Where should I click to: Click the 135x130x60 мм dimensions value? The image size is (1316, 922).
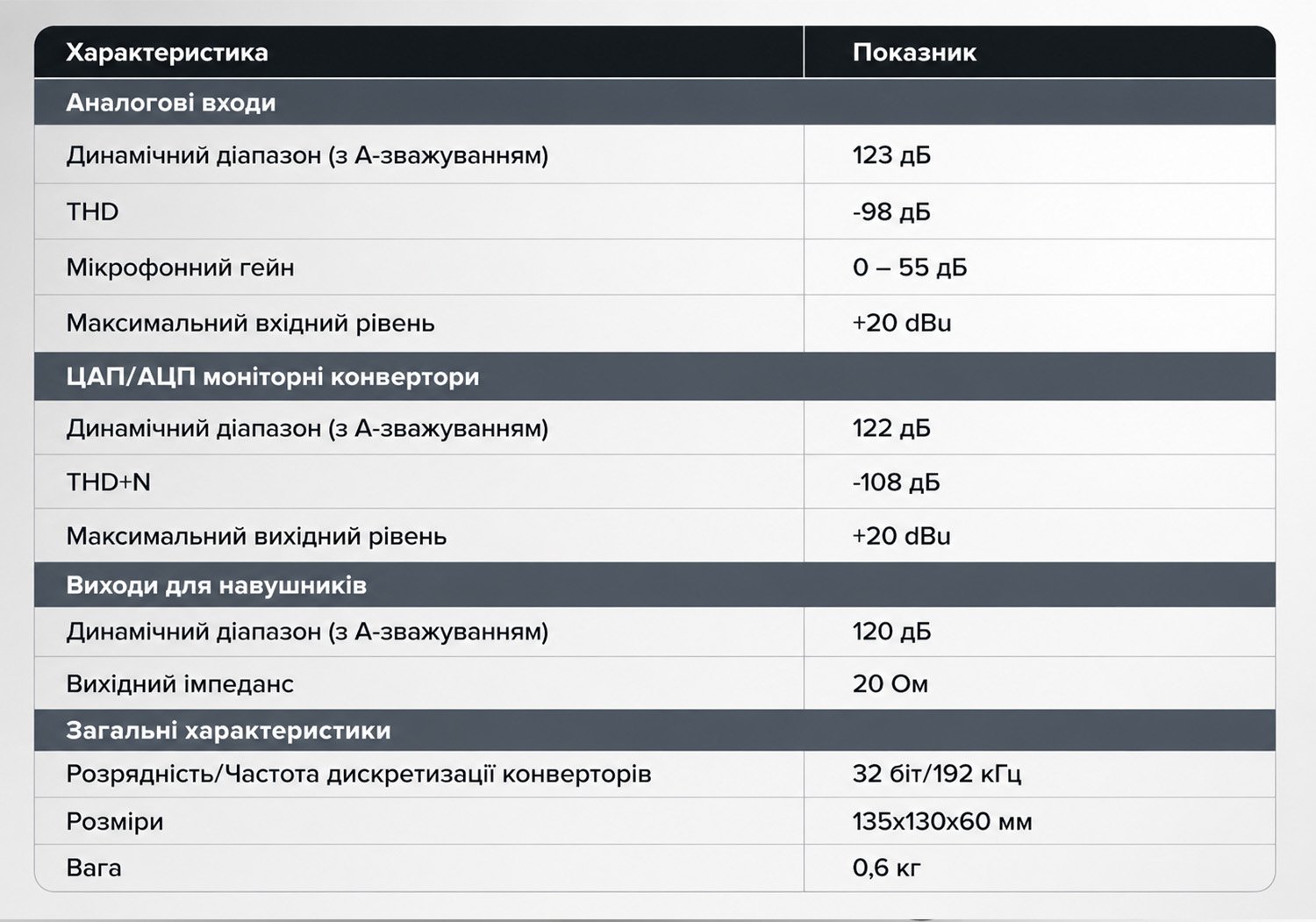(942, 821)
